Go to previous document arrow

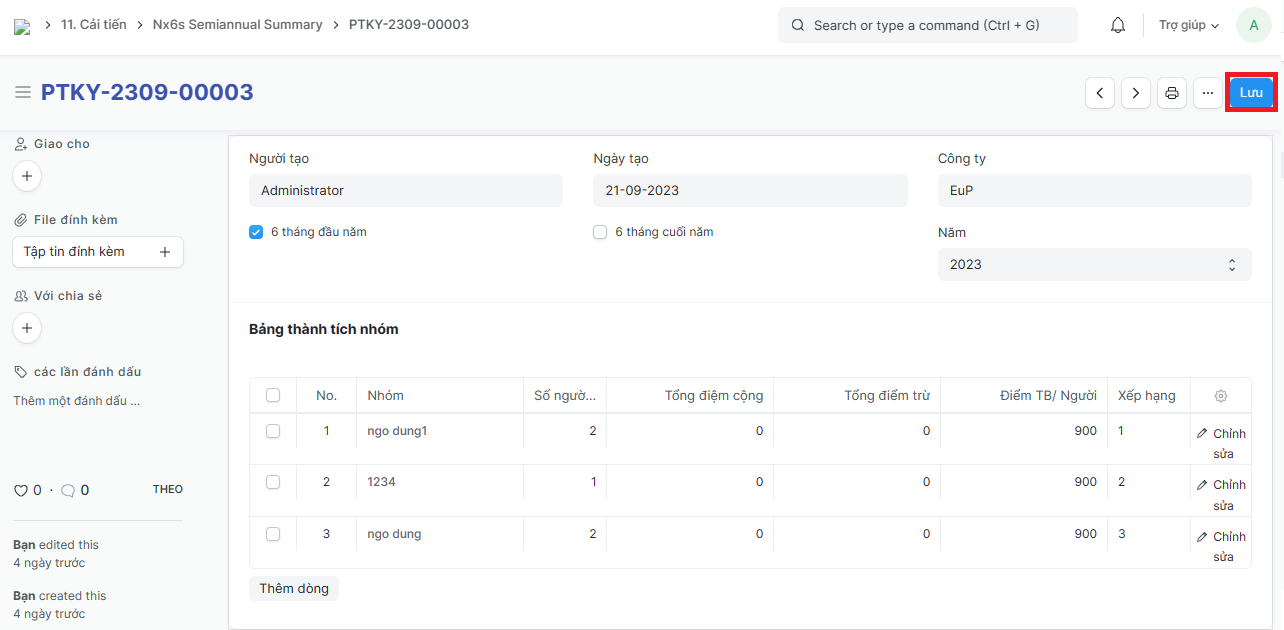1100,93
